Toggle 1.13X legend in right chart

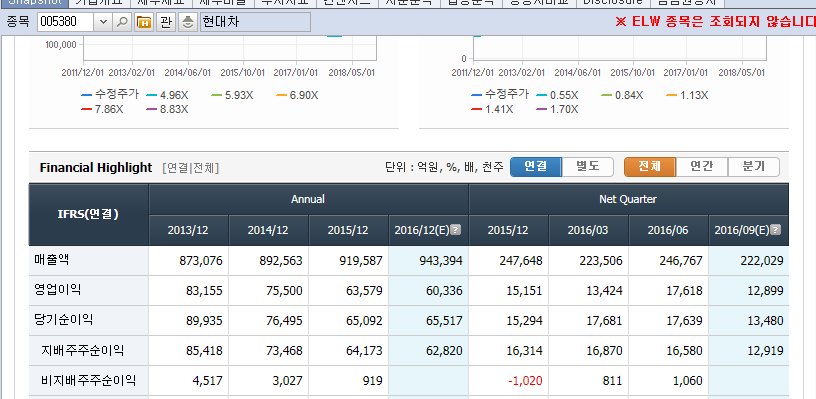point(687,95)
